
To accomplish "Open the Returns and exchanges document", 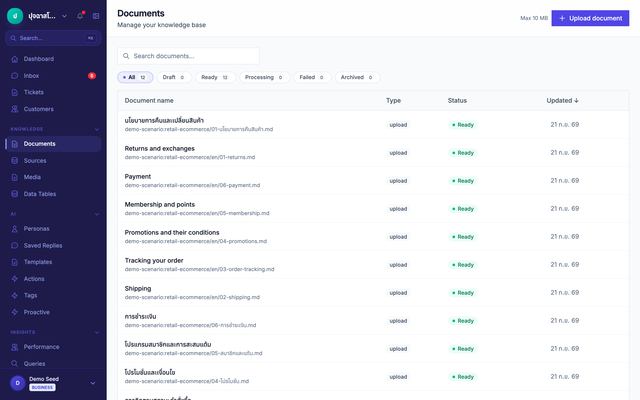I will pos(160,149).
